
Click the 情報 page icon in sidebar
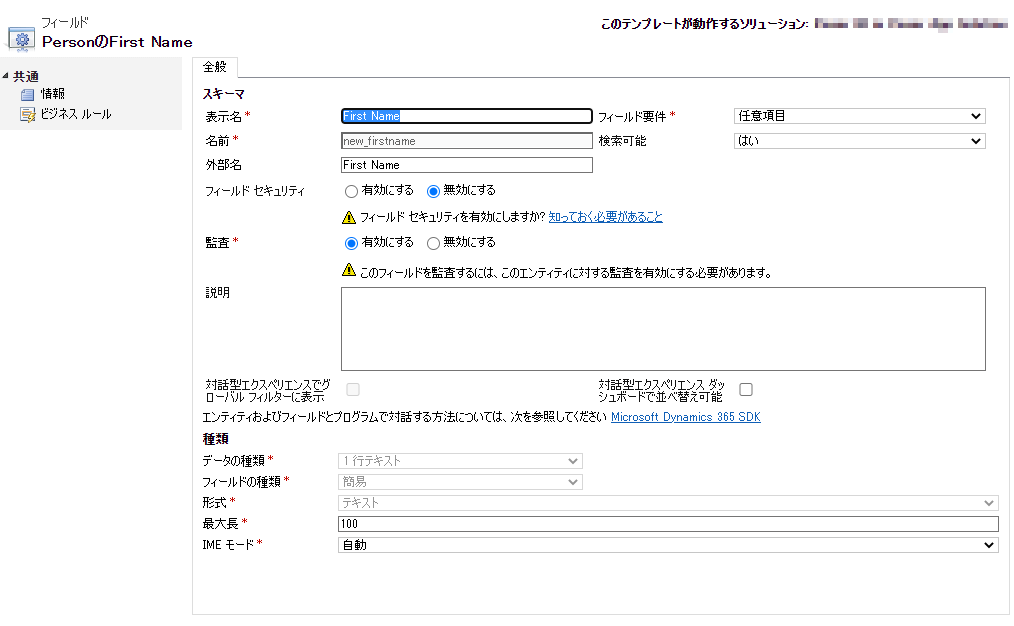pyautogui.click(x=27, y=94)
